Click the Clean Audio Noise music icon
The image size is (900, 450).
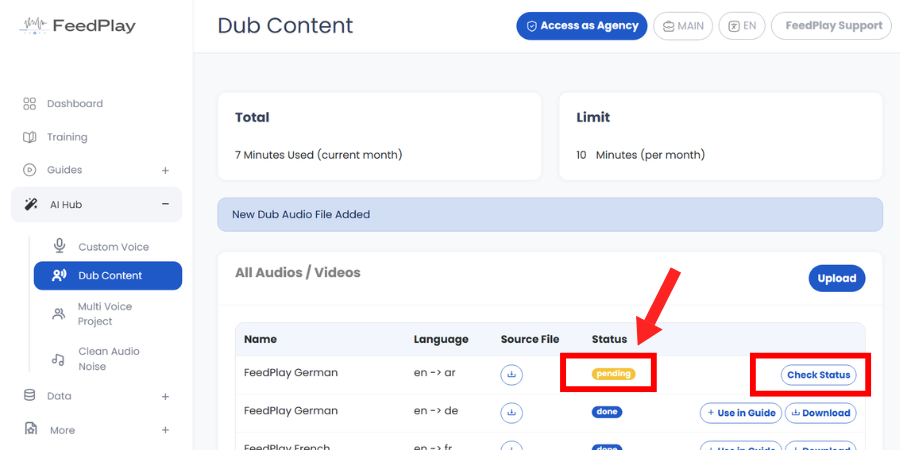pyautogui.click(x=58, y=359)
